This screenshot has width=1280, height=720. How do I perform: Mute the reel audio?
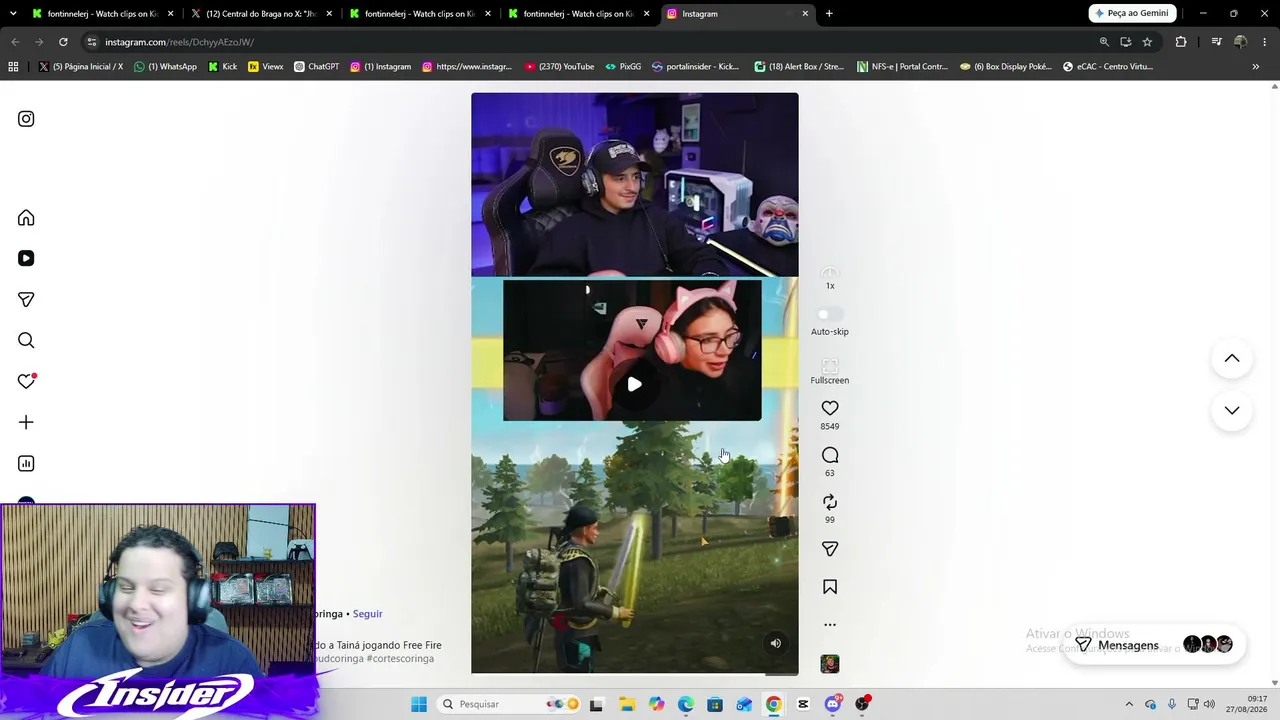[x=775, y=644]
